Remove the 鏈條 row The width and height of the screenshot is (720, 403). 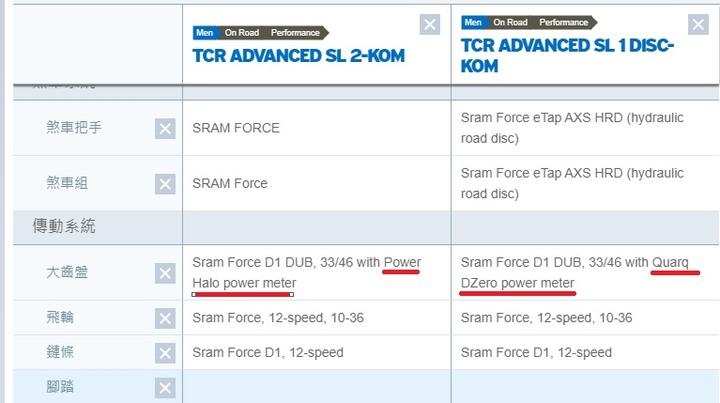coord(165,353)
